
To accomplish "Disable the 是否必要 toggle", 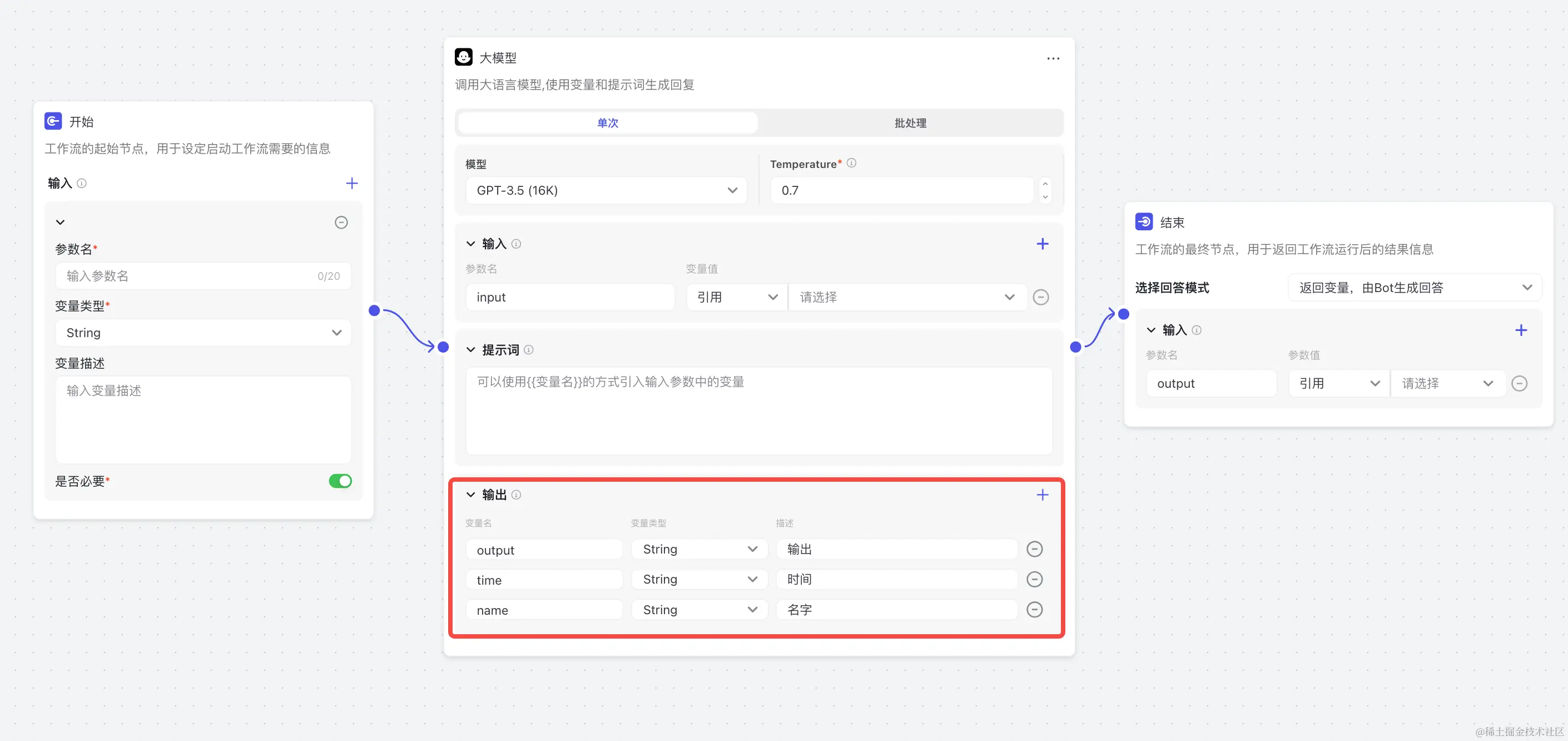I will [340, 481].
